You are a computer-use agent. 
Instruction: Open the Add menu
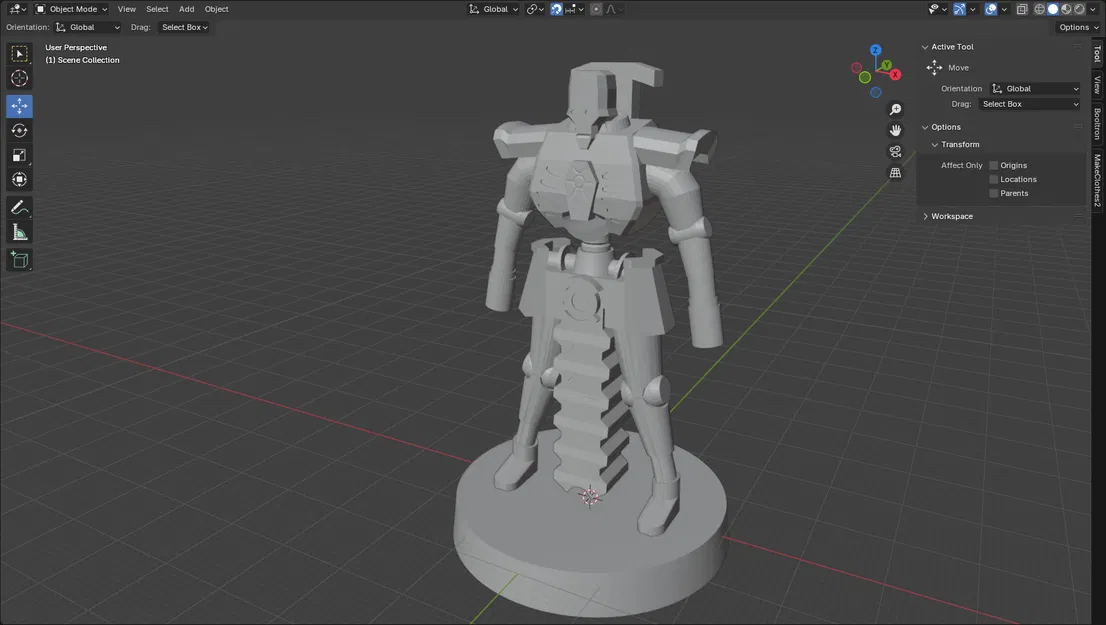[x=186, y=8]
